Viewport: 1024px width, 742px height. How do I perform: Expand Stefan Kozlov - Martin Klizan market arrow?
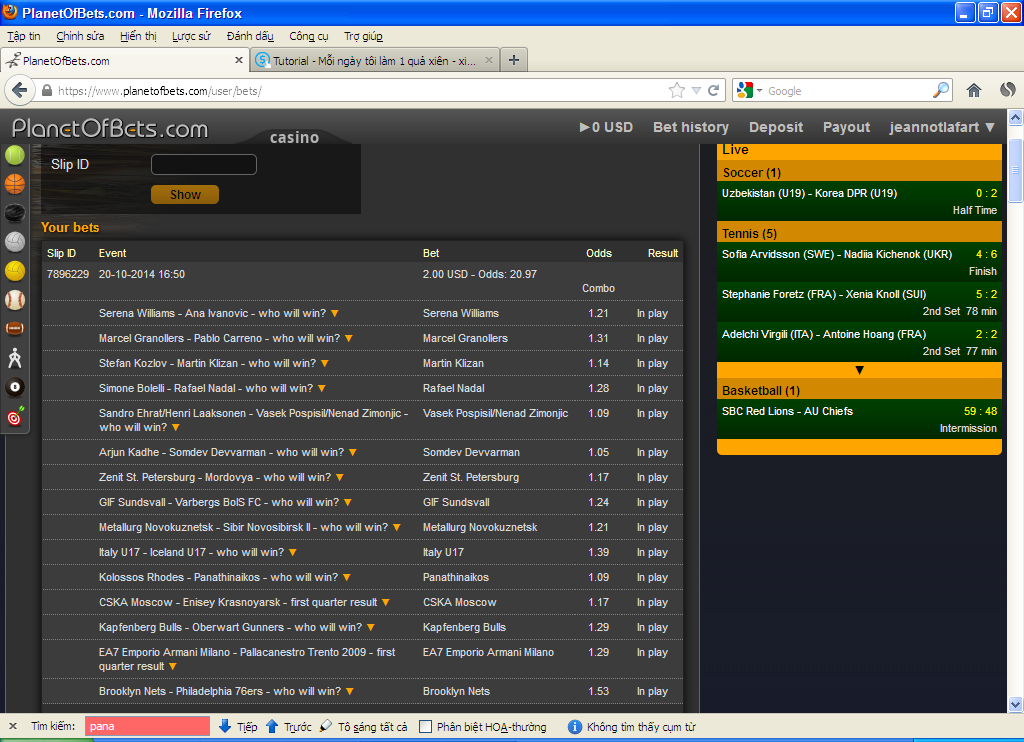pyautogui.click(x=325, y=363)
